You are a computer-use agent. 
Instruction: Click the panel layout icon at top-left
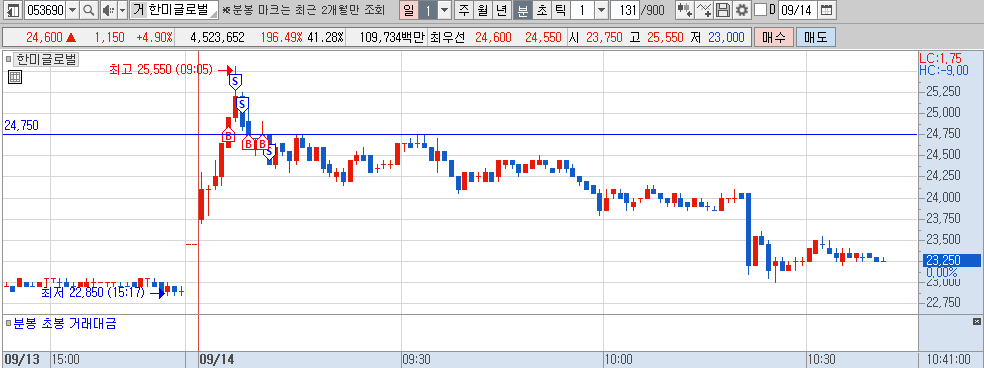13,10
